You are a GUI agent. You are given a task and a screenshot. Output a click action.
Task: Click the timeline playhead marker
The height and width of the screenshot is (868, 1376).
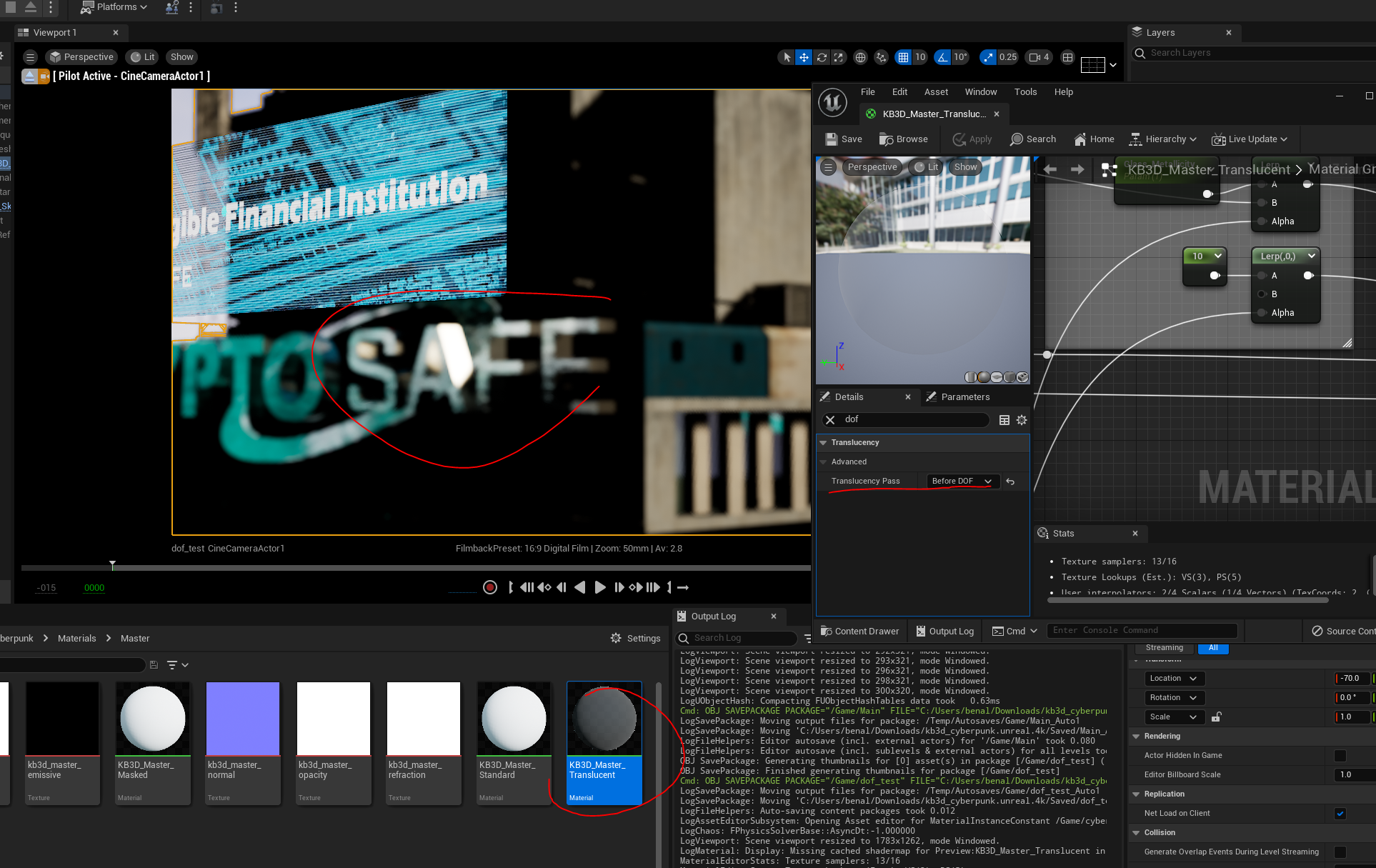[x=112, y=565]
